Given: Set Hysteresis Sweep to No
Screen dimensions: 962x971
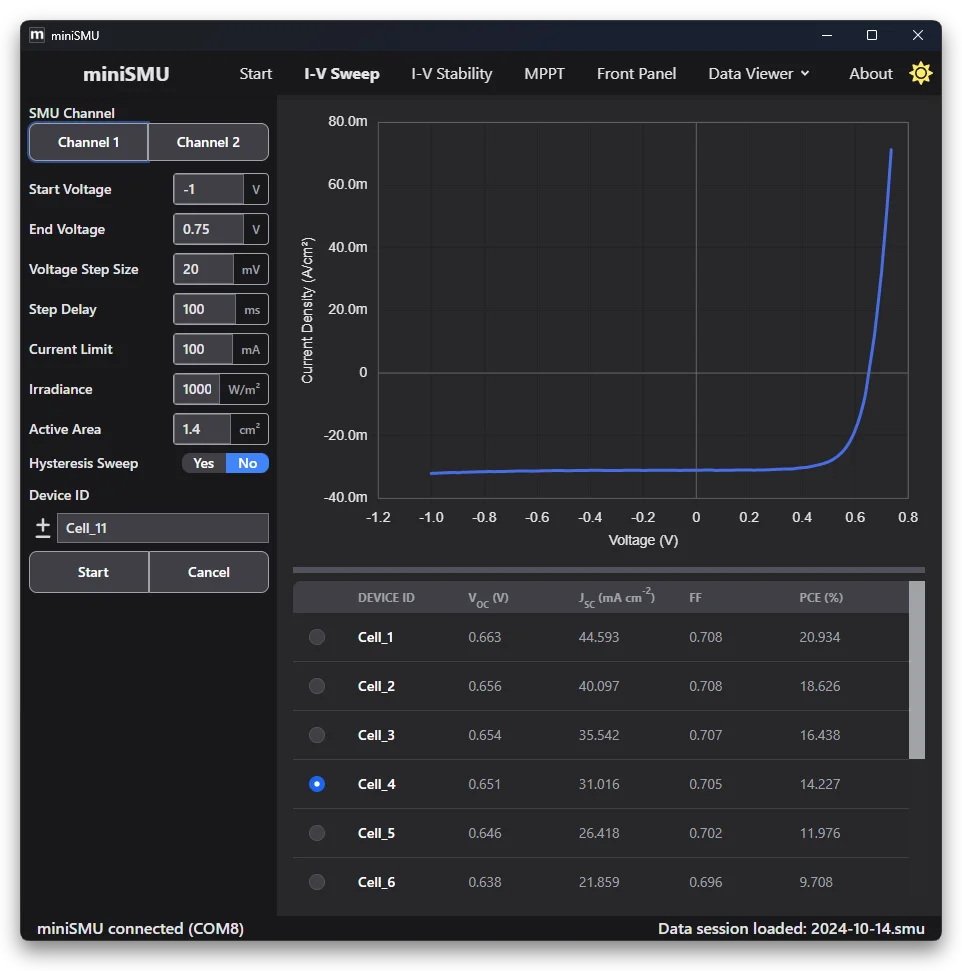Looking at the screenshot, I should pyautogui.click(x=247, y=463).
